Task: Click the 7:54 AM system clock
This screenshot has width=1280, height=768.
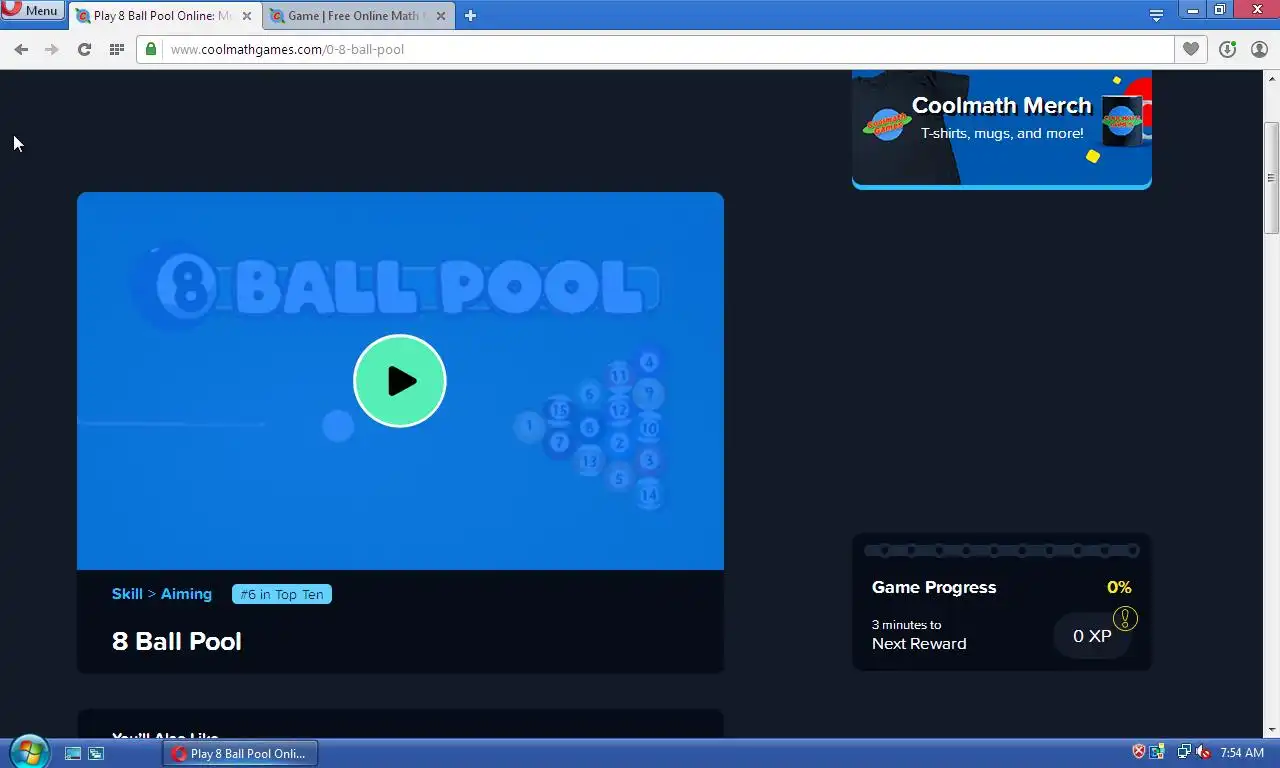Action: pyautogui.click(x=1242, y=753)
